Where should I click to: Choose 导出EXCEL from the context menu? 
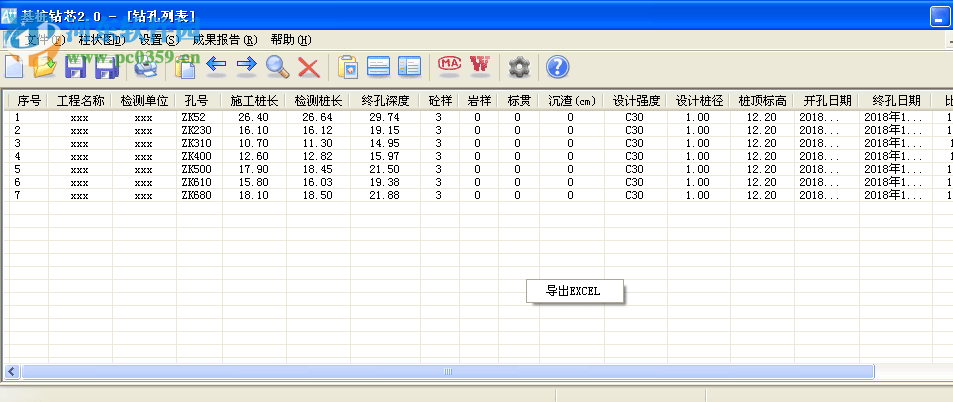coord(573,291)
